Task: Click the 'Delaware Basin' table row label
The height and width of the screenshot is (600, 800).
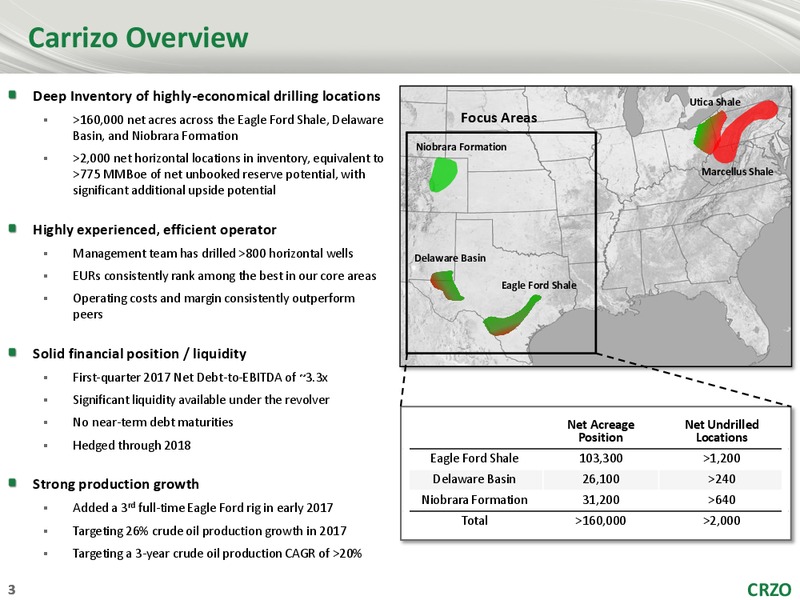Action: pyautogui.click(x=474, y=479)
